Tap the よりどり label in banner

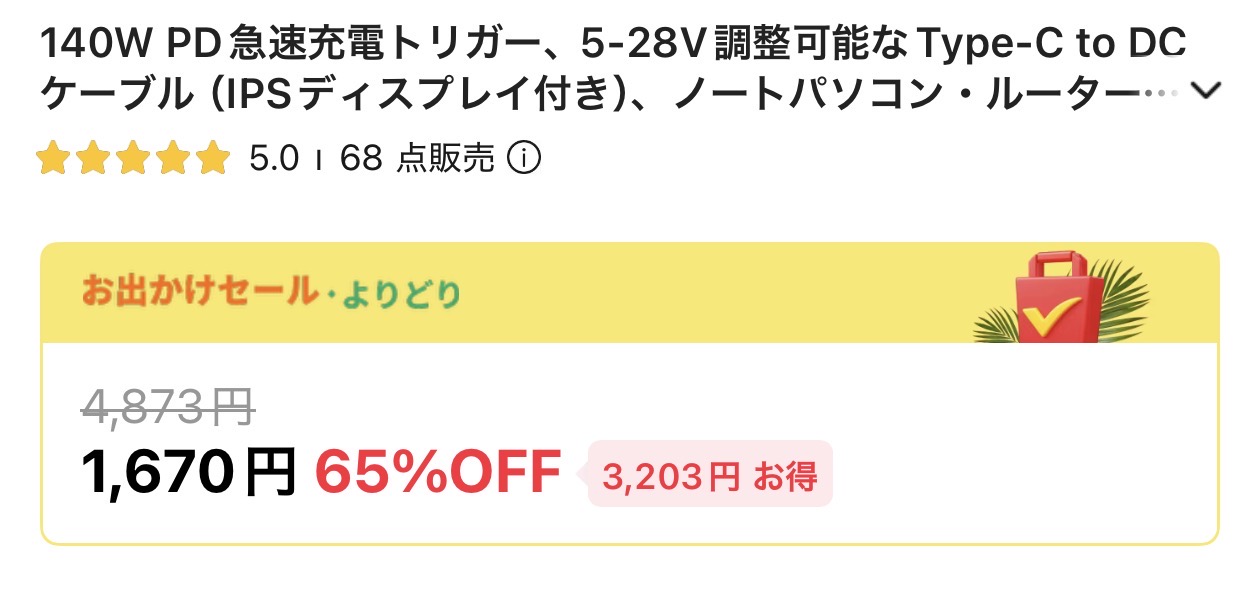pos(402,293)
